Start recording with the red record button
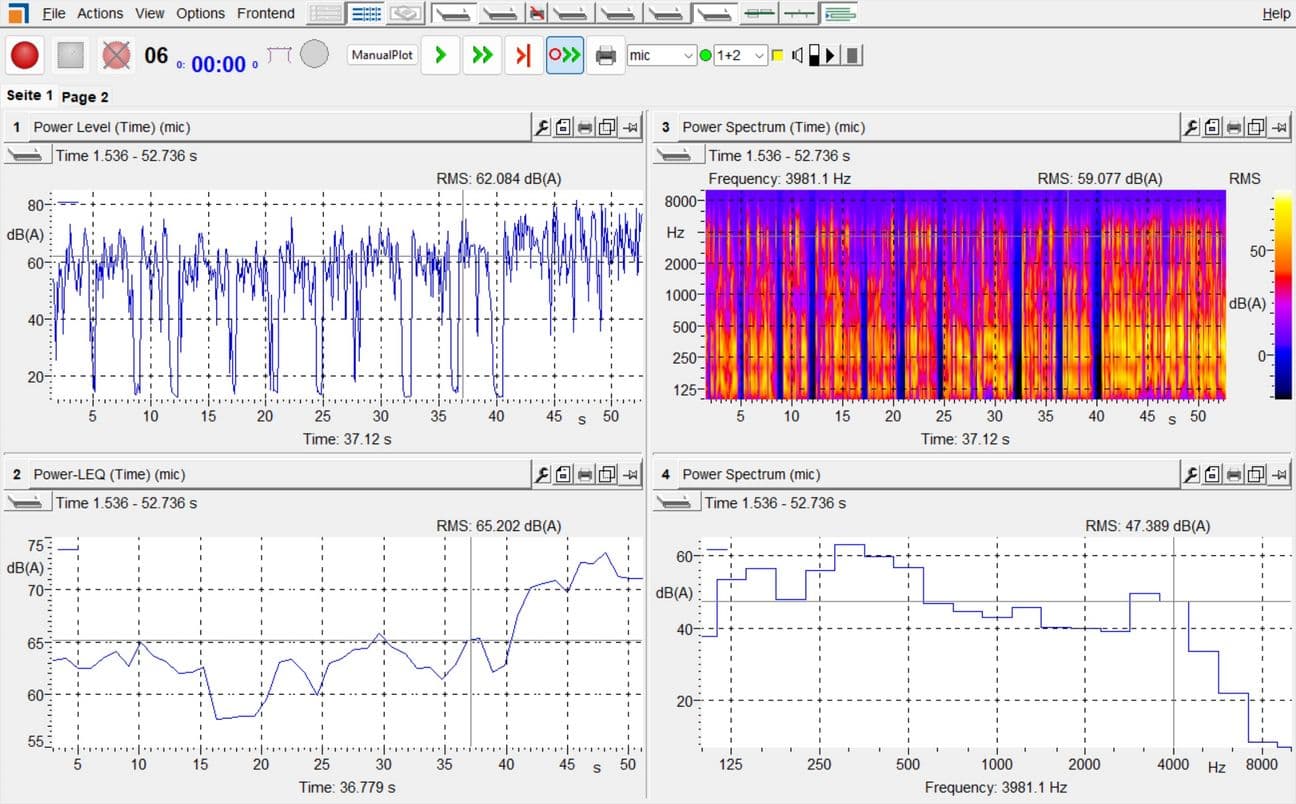 coord(24,55)
